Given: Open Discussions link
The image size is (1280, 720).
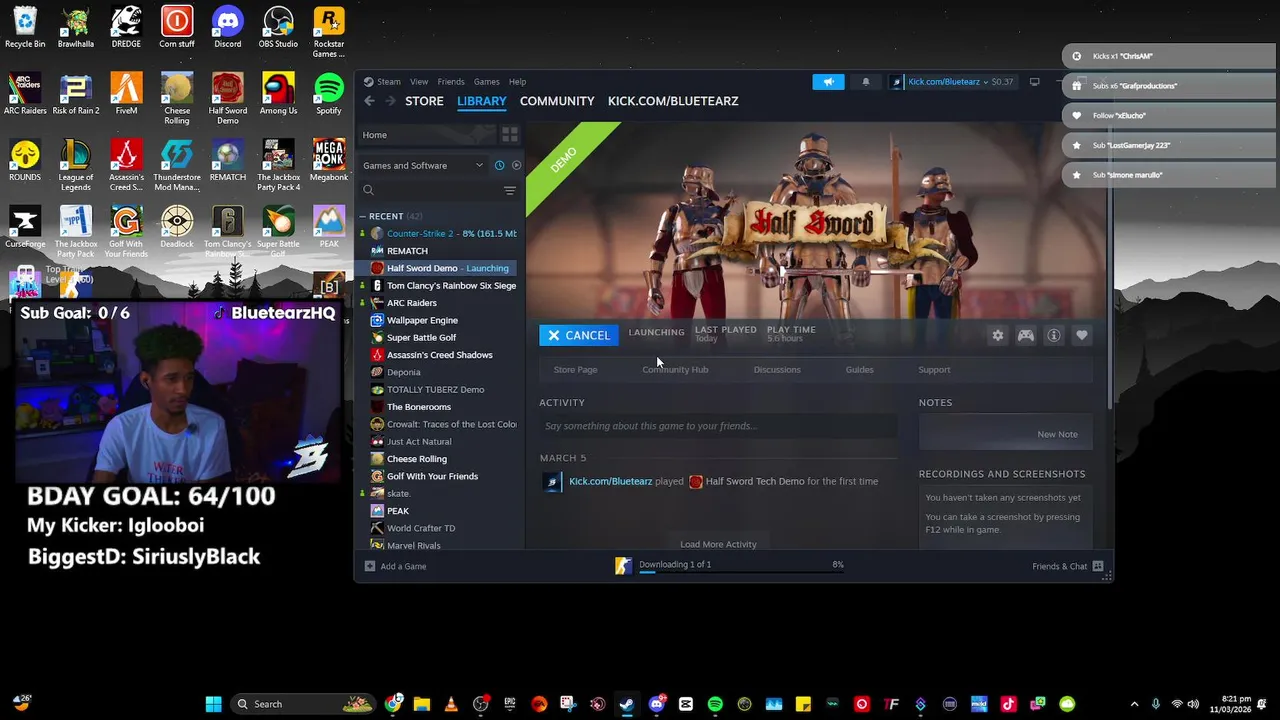Looking at the screenshot, I should coord(777,370).
